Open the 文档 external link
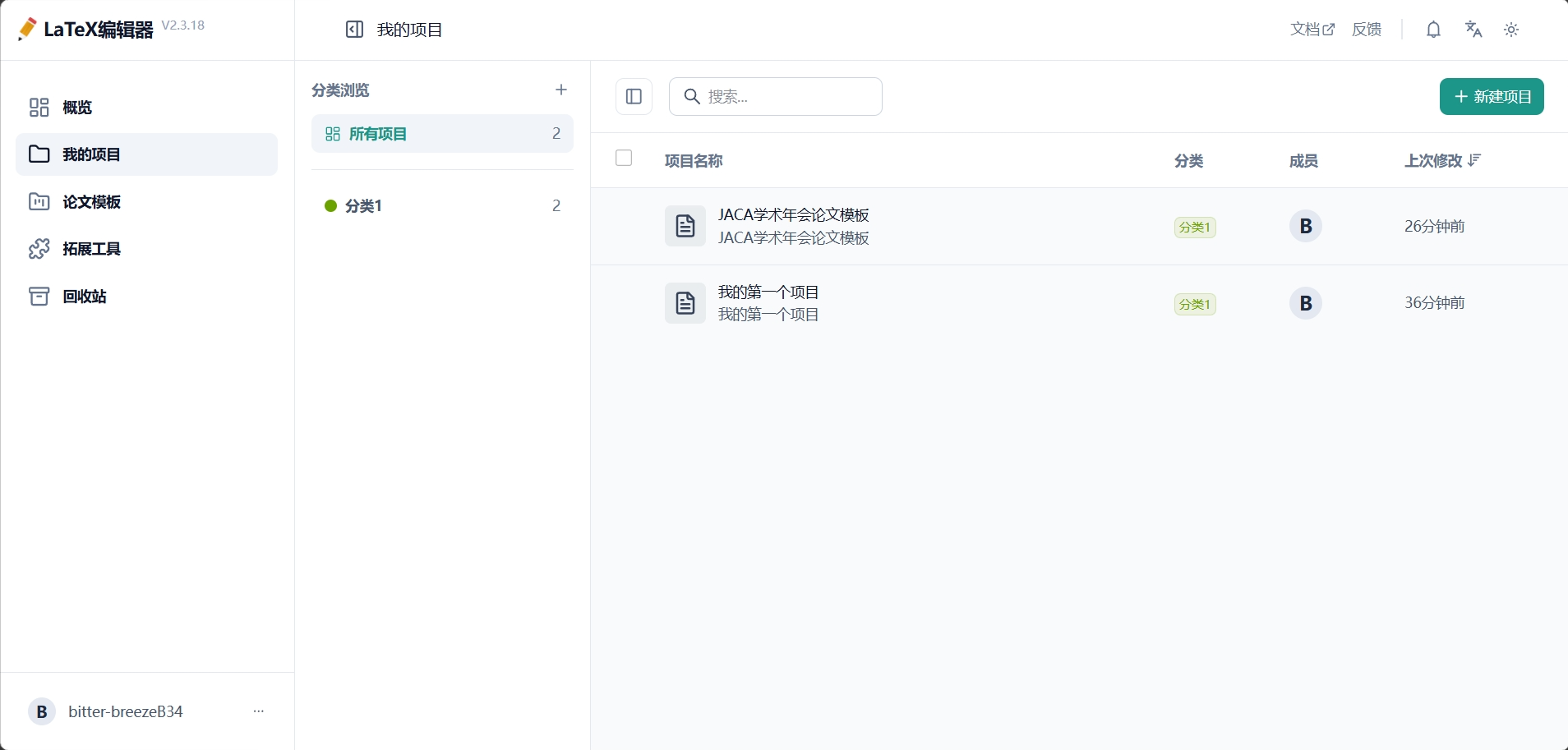1568x750 pixels. point(1312,30)
